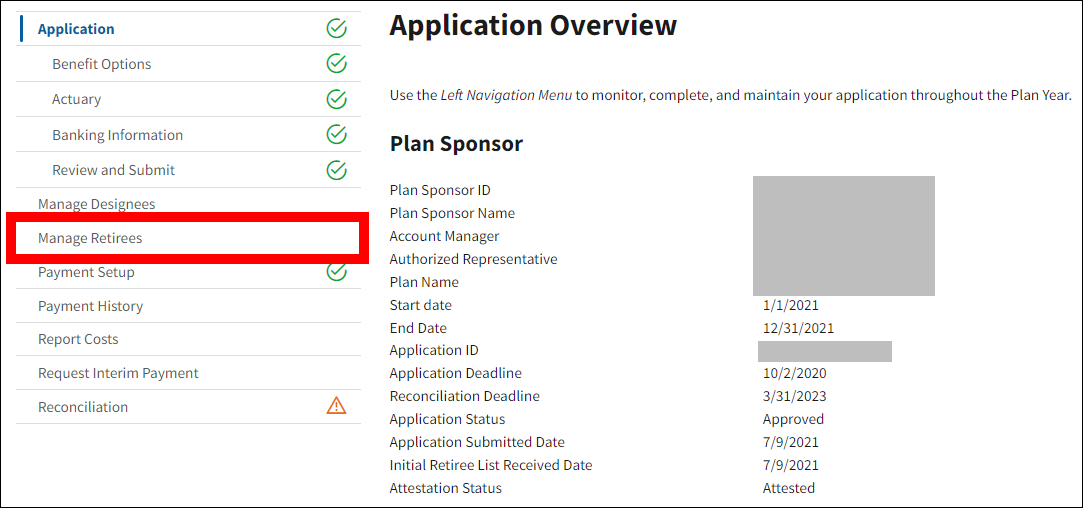The image size is (1083, 508).
Task: Open the Reconciliation menu item
Action: pos(83,407)
